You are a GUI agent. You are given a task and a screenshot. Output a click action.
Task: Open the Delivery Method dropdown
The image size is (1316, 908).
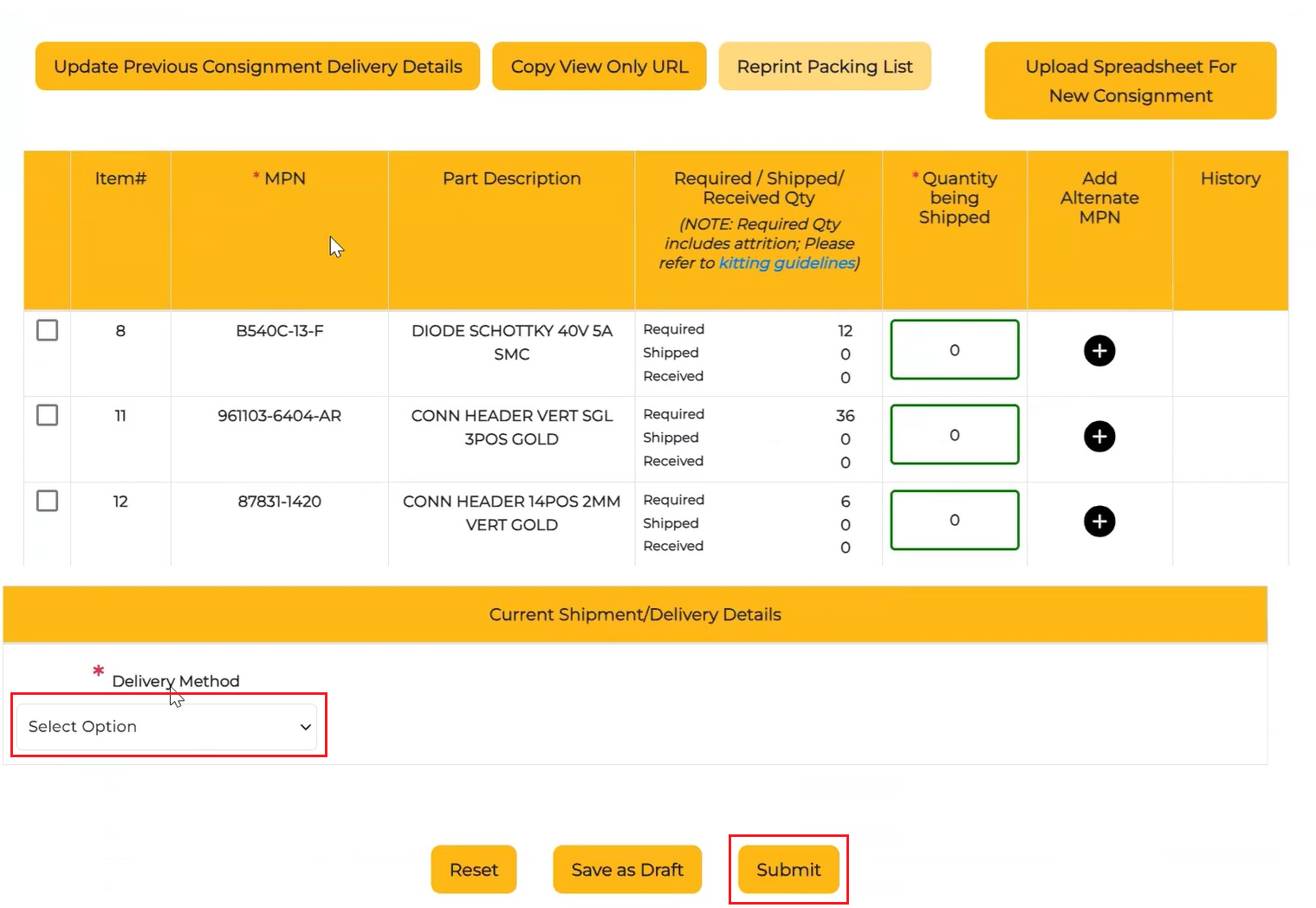(167, 727)
